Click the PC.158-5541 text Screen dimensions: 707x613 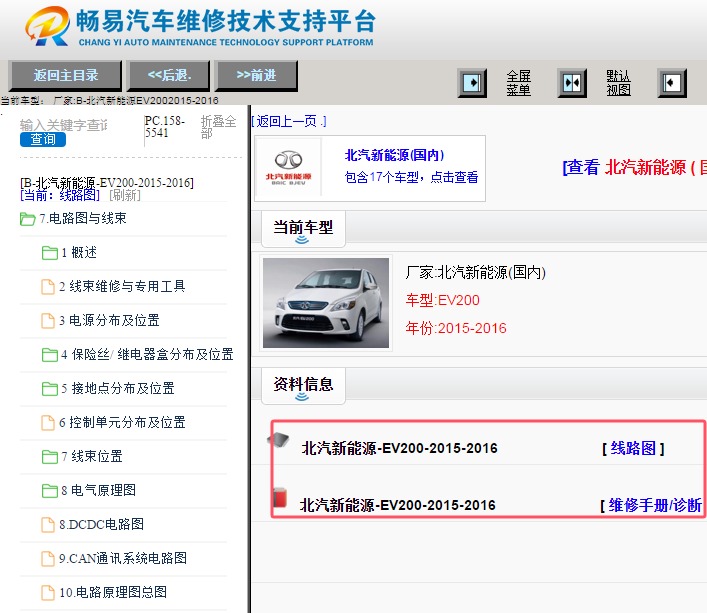[165, 127]
